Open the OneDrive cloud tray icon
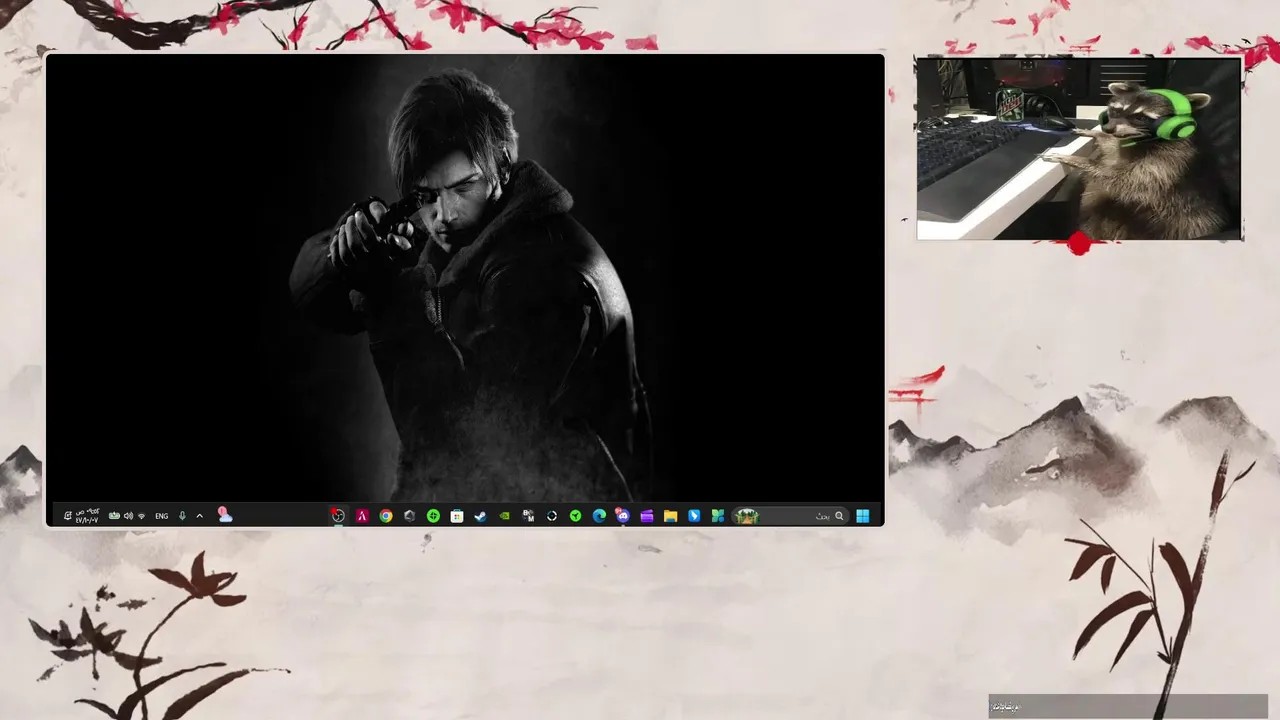 (225, 515)
